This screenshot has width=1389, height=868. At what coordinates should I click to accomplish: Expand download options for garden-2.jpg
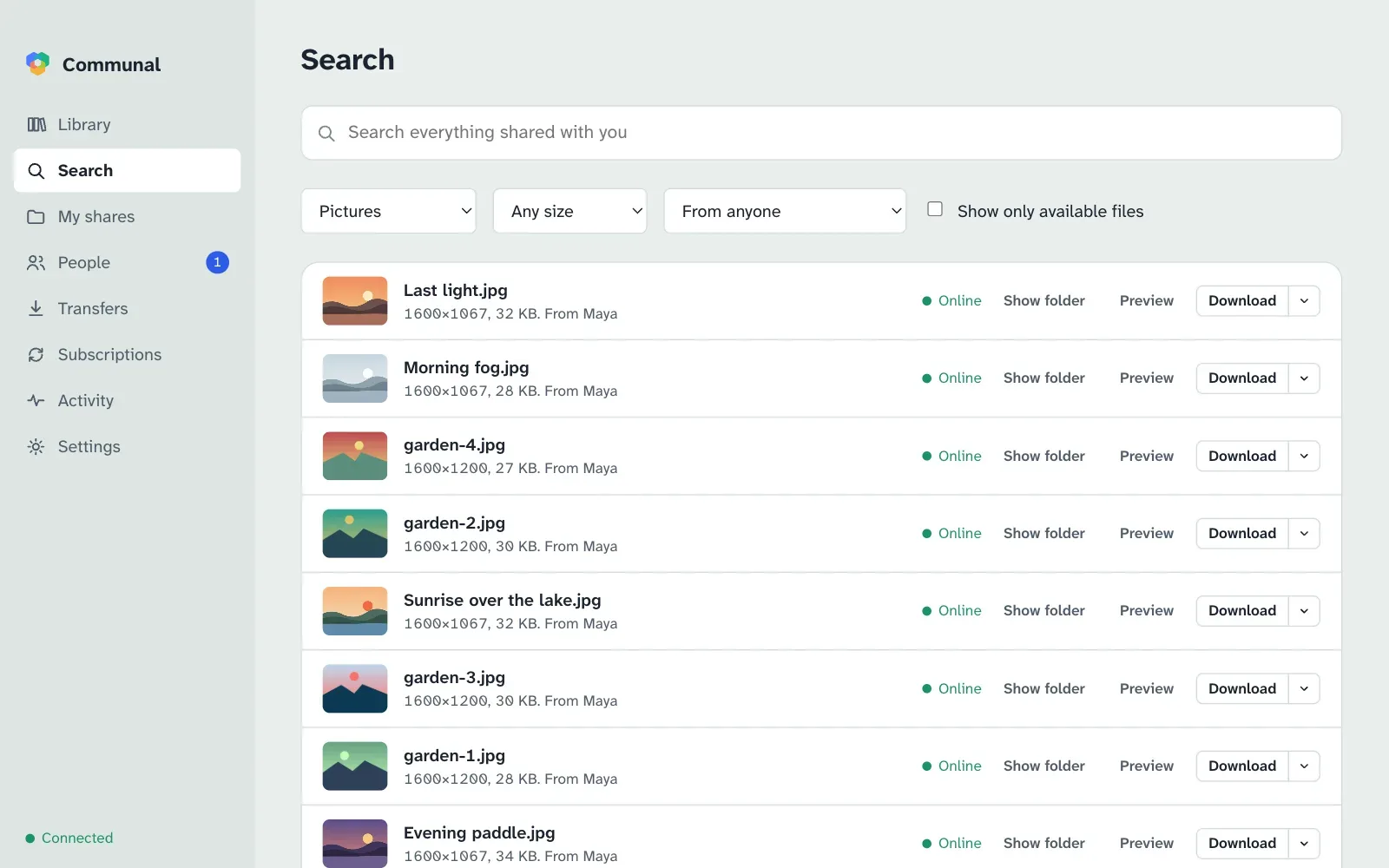pyautogui.click(x=1304, y=533)
